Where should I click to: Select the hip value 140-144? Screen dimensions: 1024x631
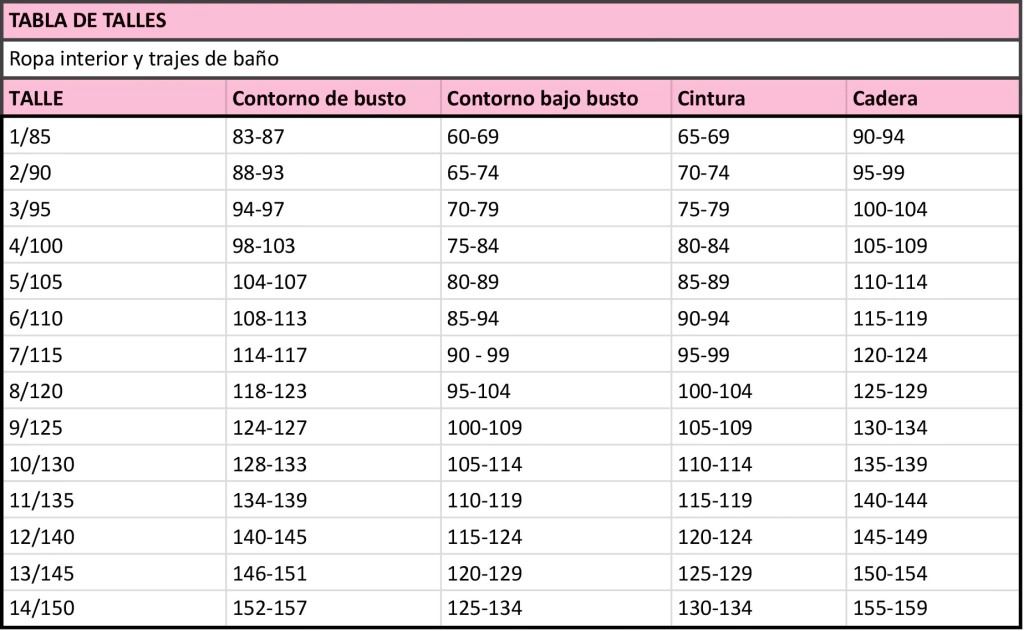pos(890,500)
